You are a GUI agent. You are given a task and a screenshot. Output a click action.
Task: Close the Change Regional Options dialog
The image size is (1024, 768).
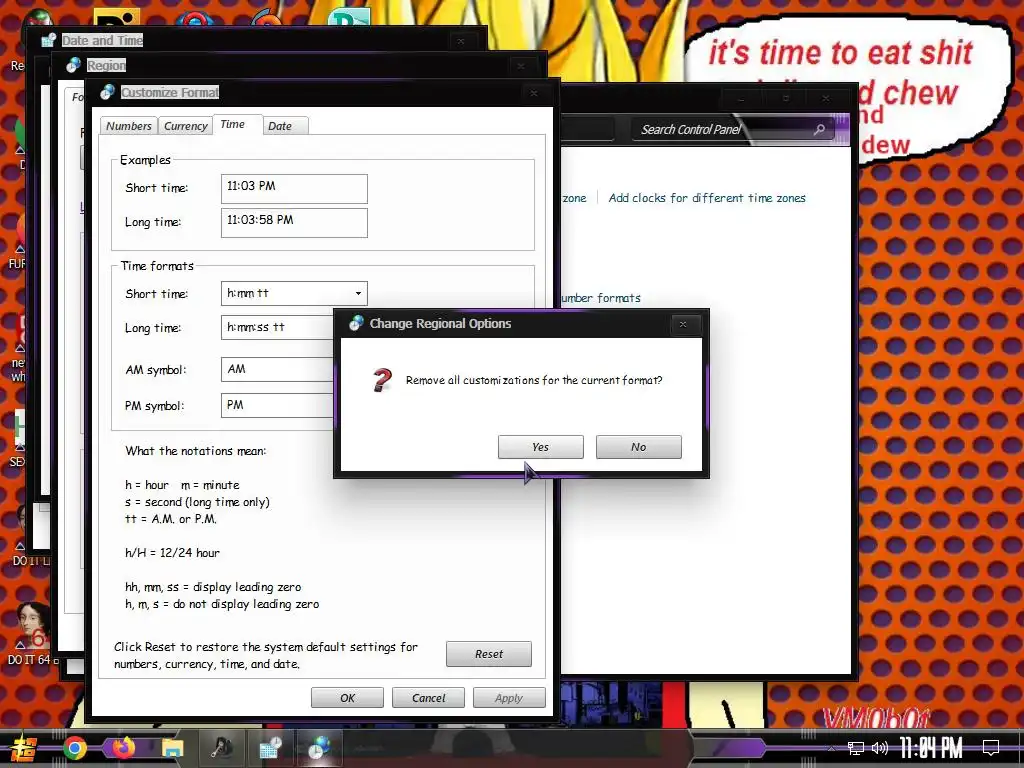point(682,324)
